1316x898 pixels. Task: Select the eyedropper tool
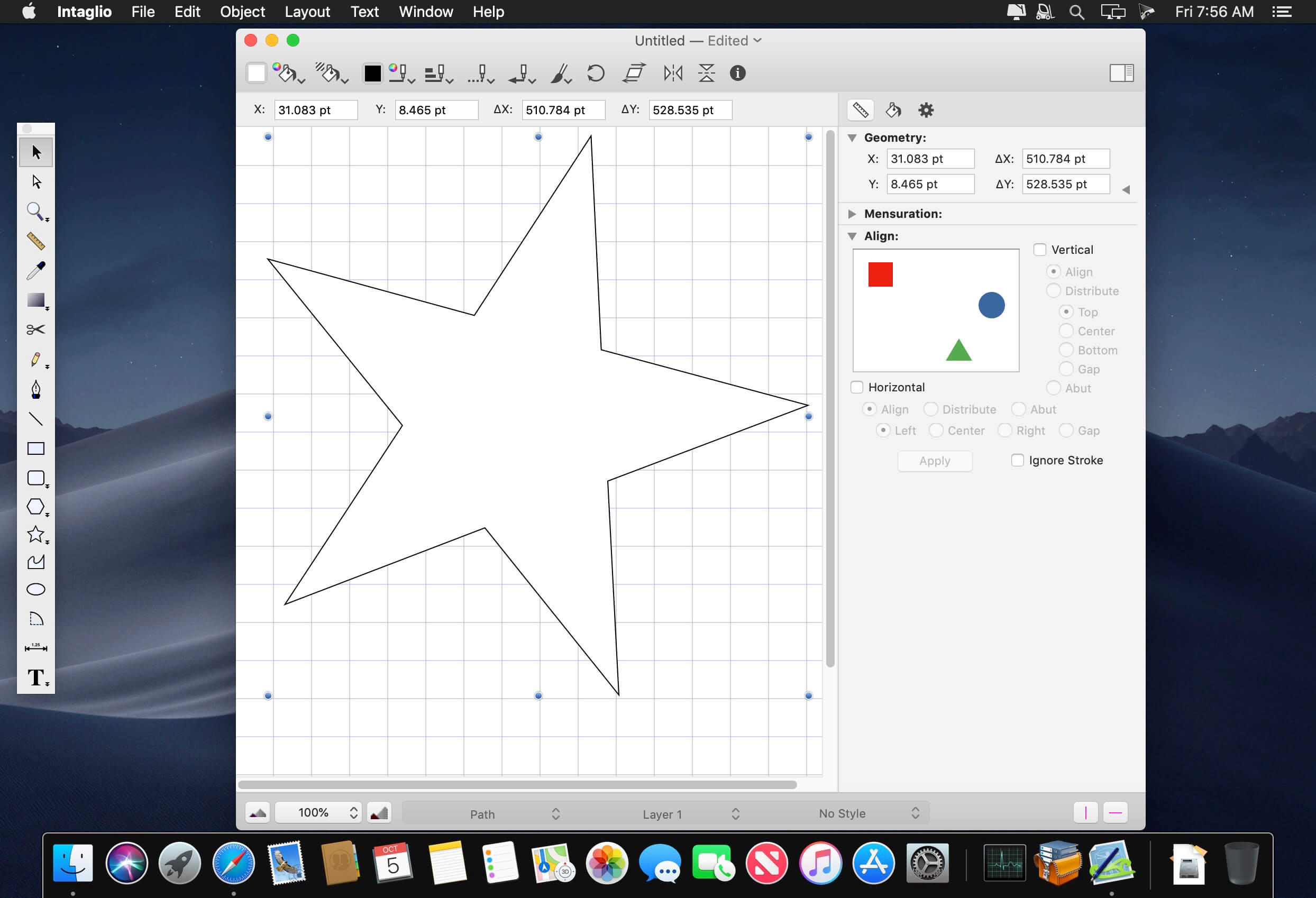pyautogui.click(x=36, y=271)
